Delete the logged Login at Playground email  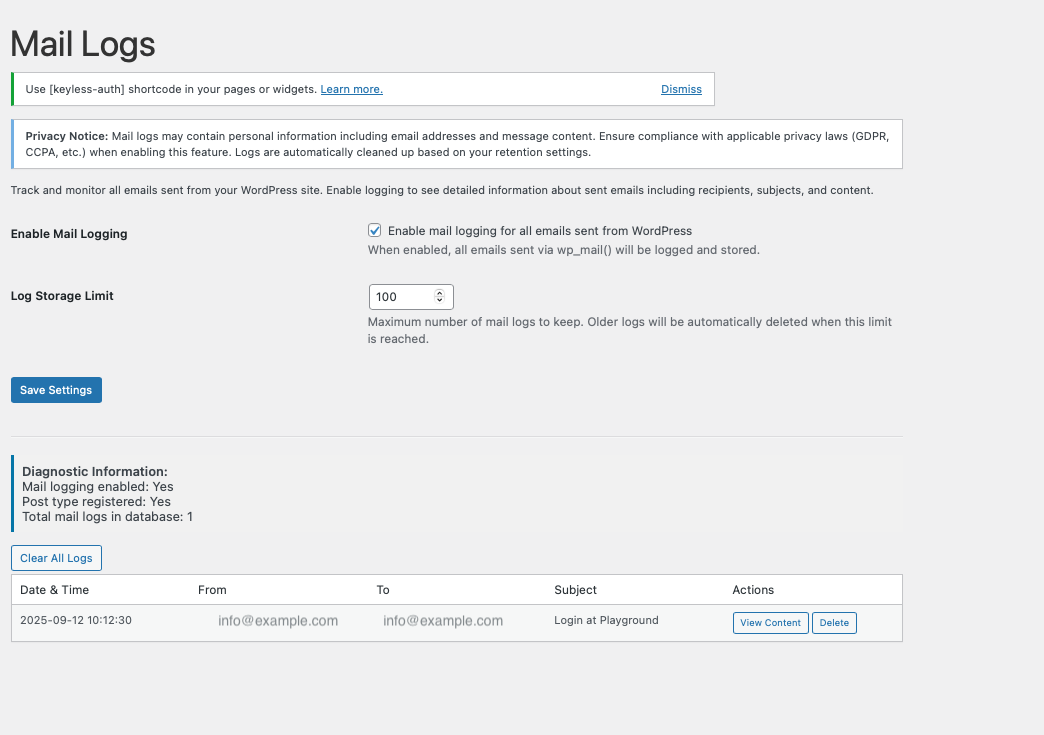834,623
